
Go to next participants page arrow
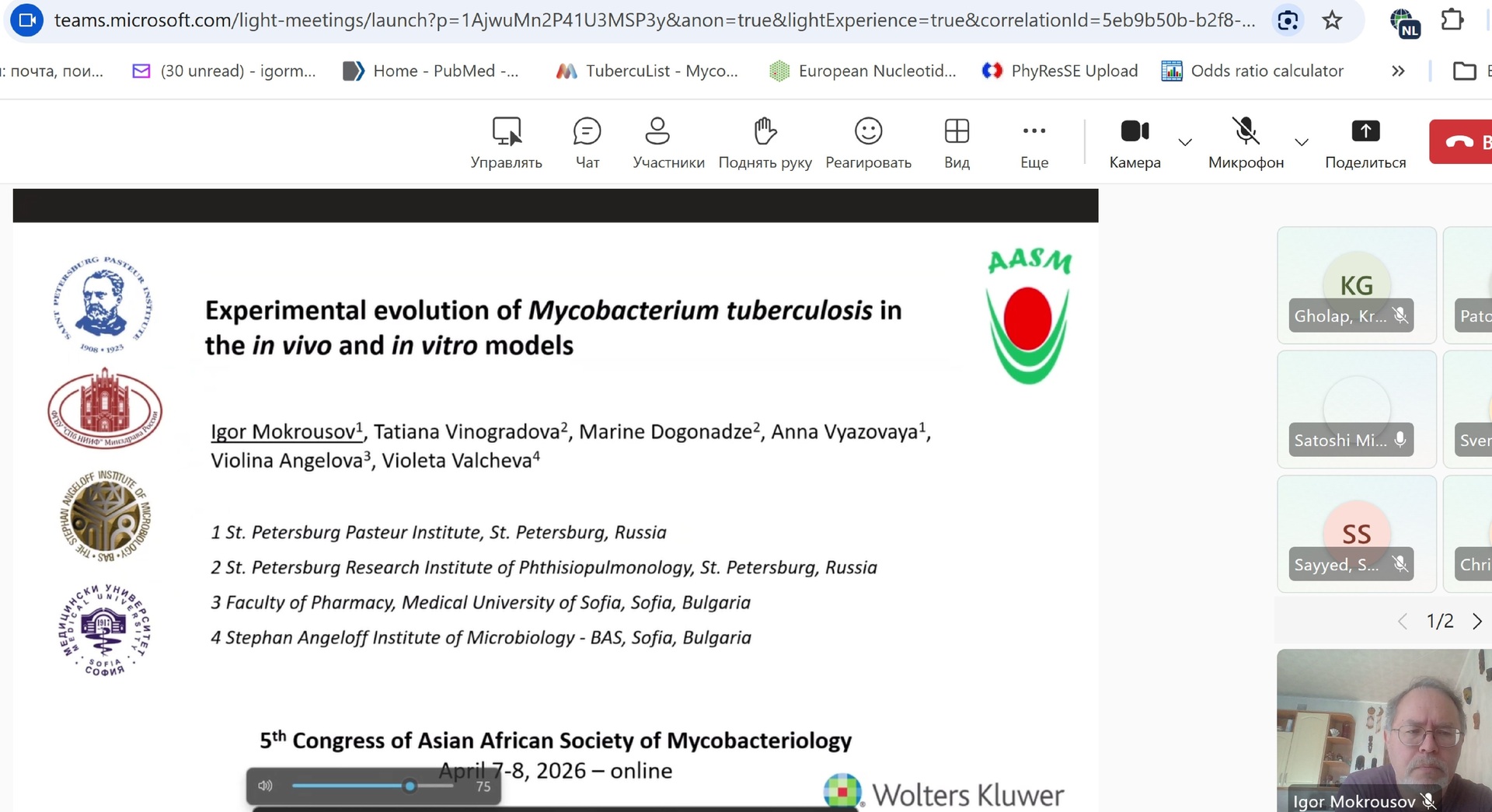[x=1476, y=622]
